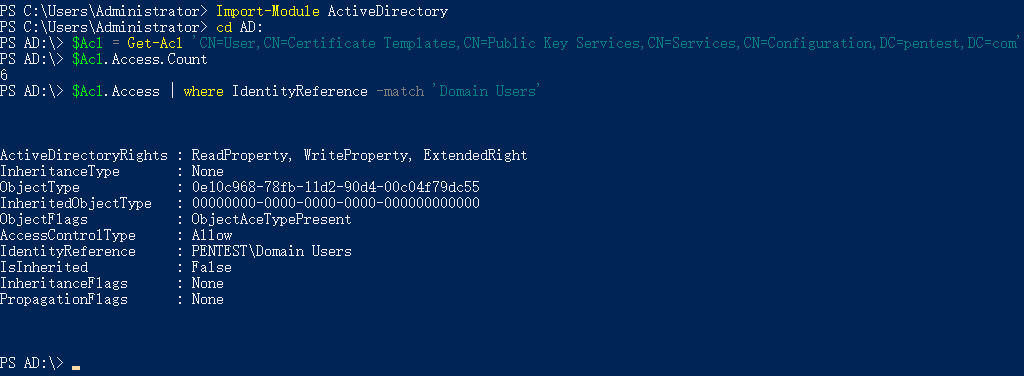Click the $Acl.Access.Count command
Image resolution: width=1024 pixels, height=376 pixels.
[x=140, y=59]
